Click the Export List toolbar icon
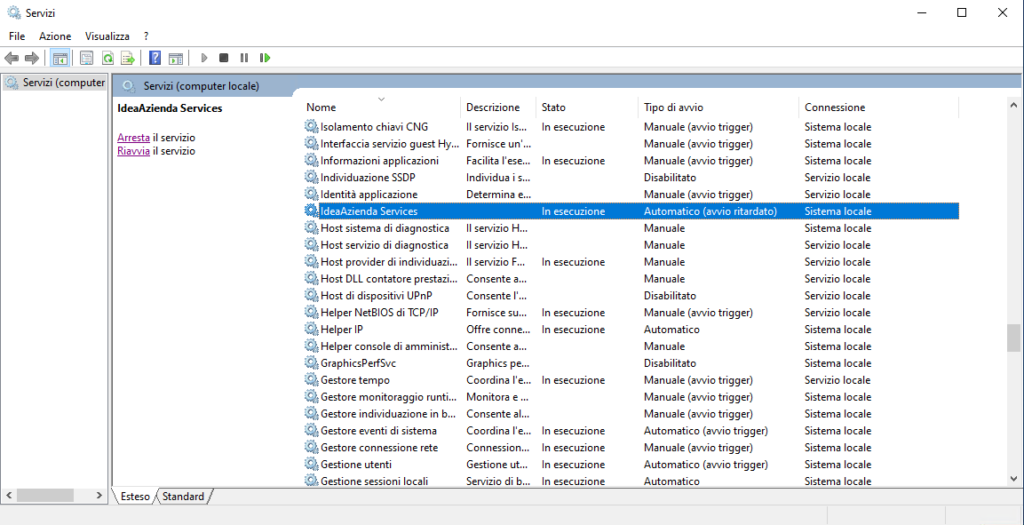Viewport: 1024px width, 525px height. pos(128,58)
